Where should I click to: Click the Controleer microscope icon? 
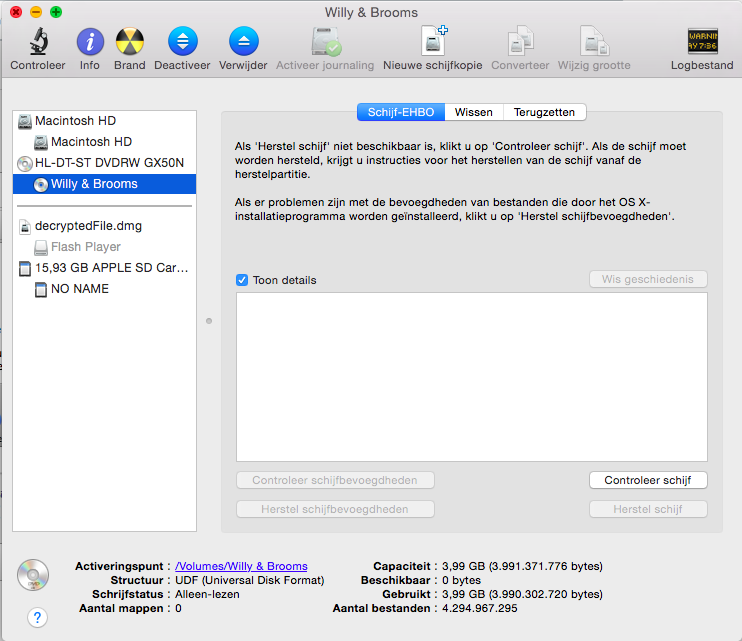(38, 42)
